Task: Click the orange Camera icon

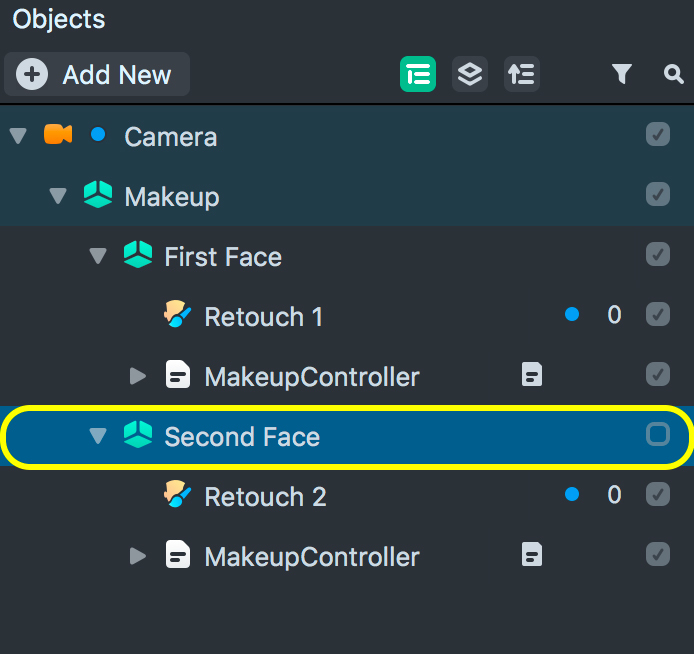Action: 58,135
